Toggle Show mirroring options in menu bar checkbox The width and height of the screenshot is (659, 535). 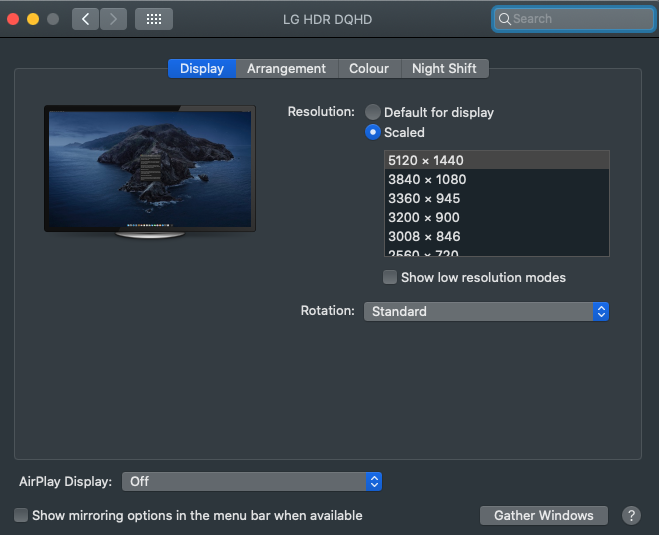pyautogui.click(x=21, y=515)
